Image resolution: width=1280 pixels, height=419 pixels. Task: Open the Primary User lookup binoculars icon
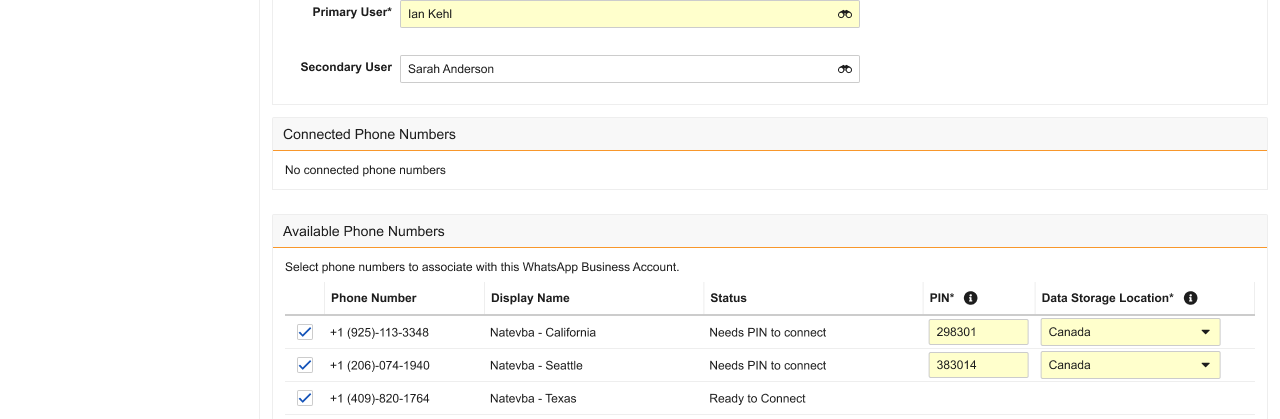tap(845, 14)
